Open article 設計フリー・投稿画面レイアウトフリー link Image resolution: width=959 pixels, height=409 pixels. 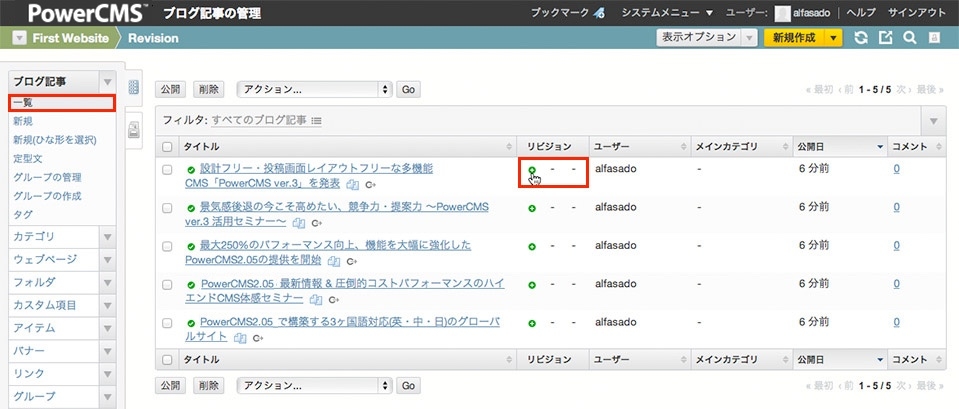[309, 175]
